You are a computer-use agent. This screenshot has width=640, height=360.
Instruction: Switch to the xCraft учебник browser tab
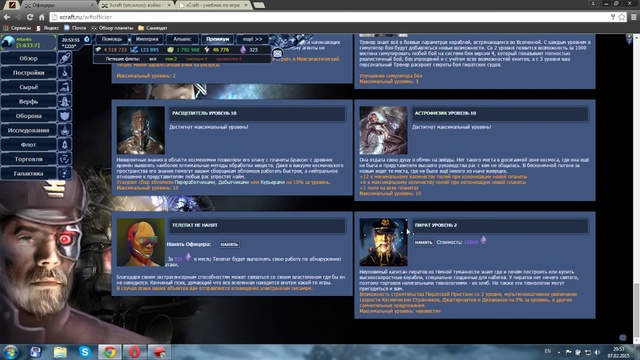(x=213, y=5)
